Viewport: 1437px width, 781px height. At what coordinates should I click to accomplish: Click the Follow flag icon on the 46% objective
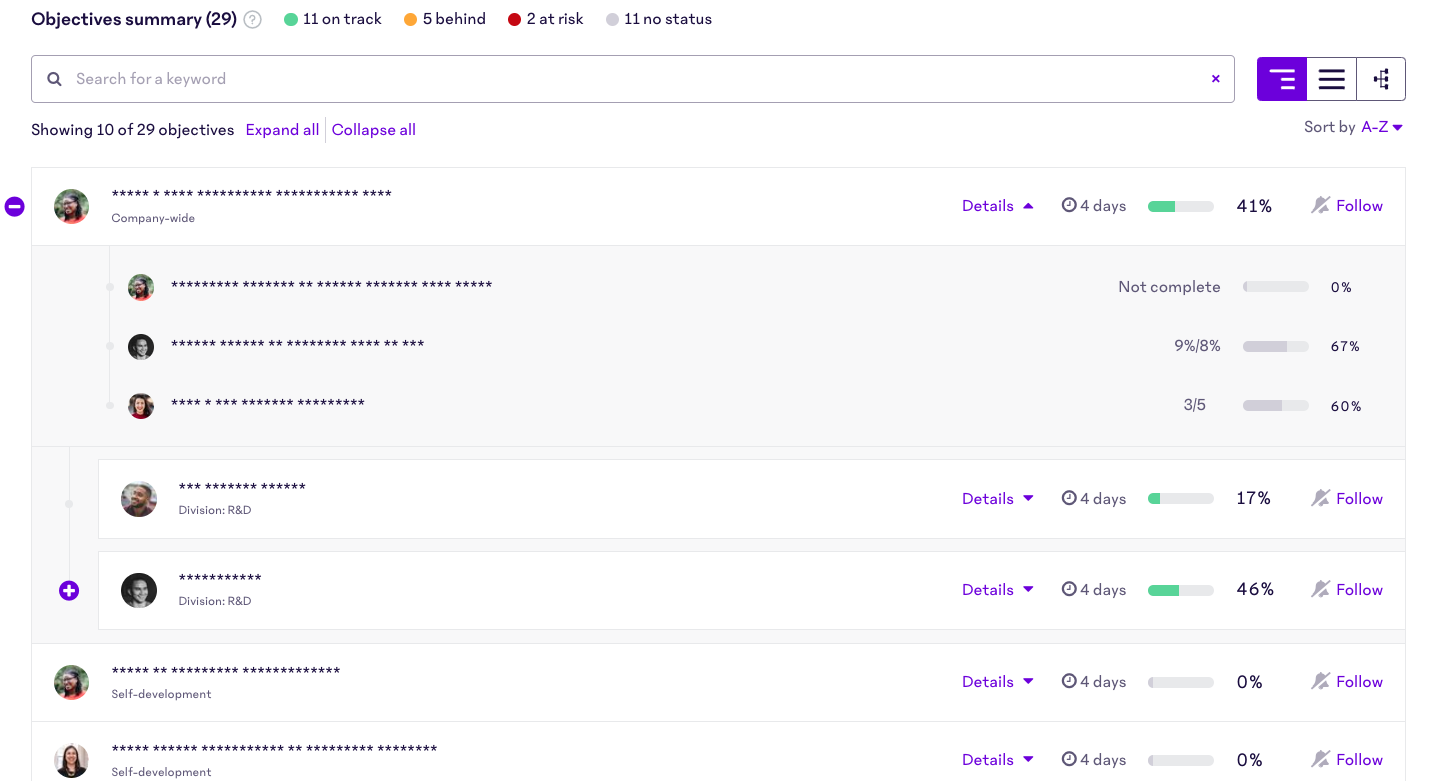[x=1320, y=589]
